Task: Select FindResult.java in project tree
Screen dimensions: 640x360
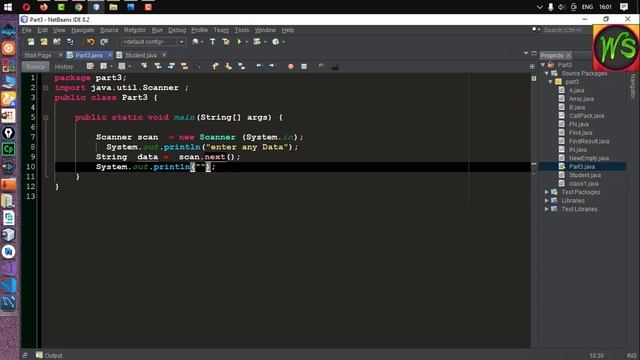Action: [589, 141]
